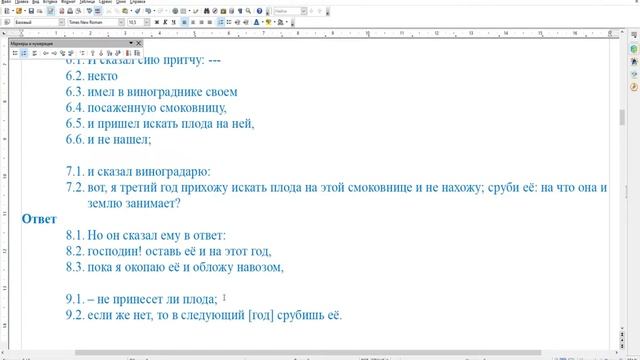Open sidebar settings at top of sidebar
640x360 pixels.
tap(634, 36)
